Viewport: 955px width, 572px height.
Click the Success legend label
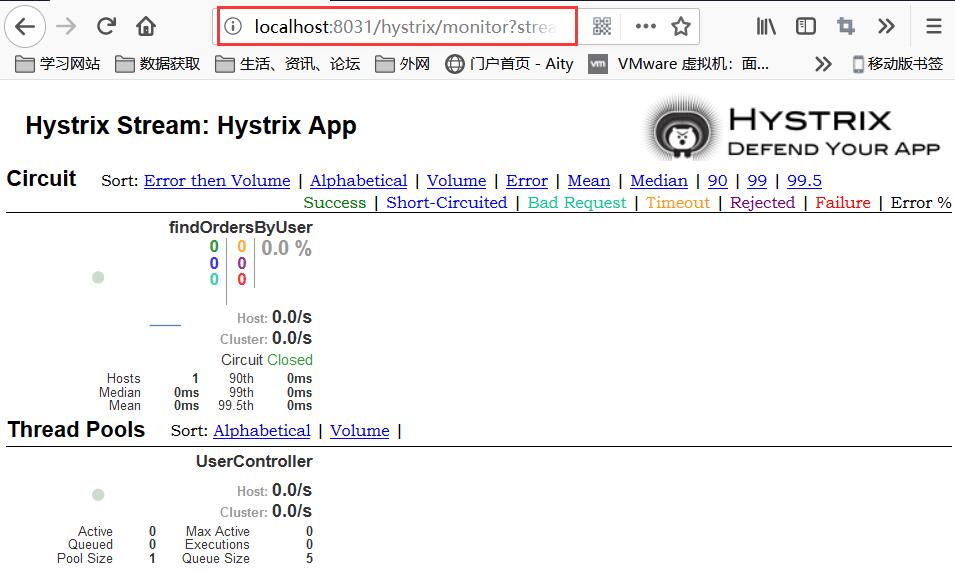point(334,202)
